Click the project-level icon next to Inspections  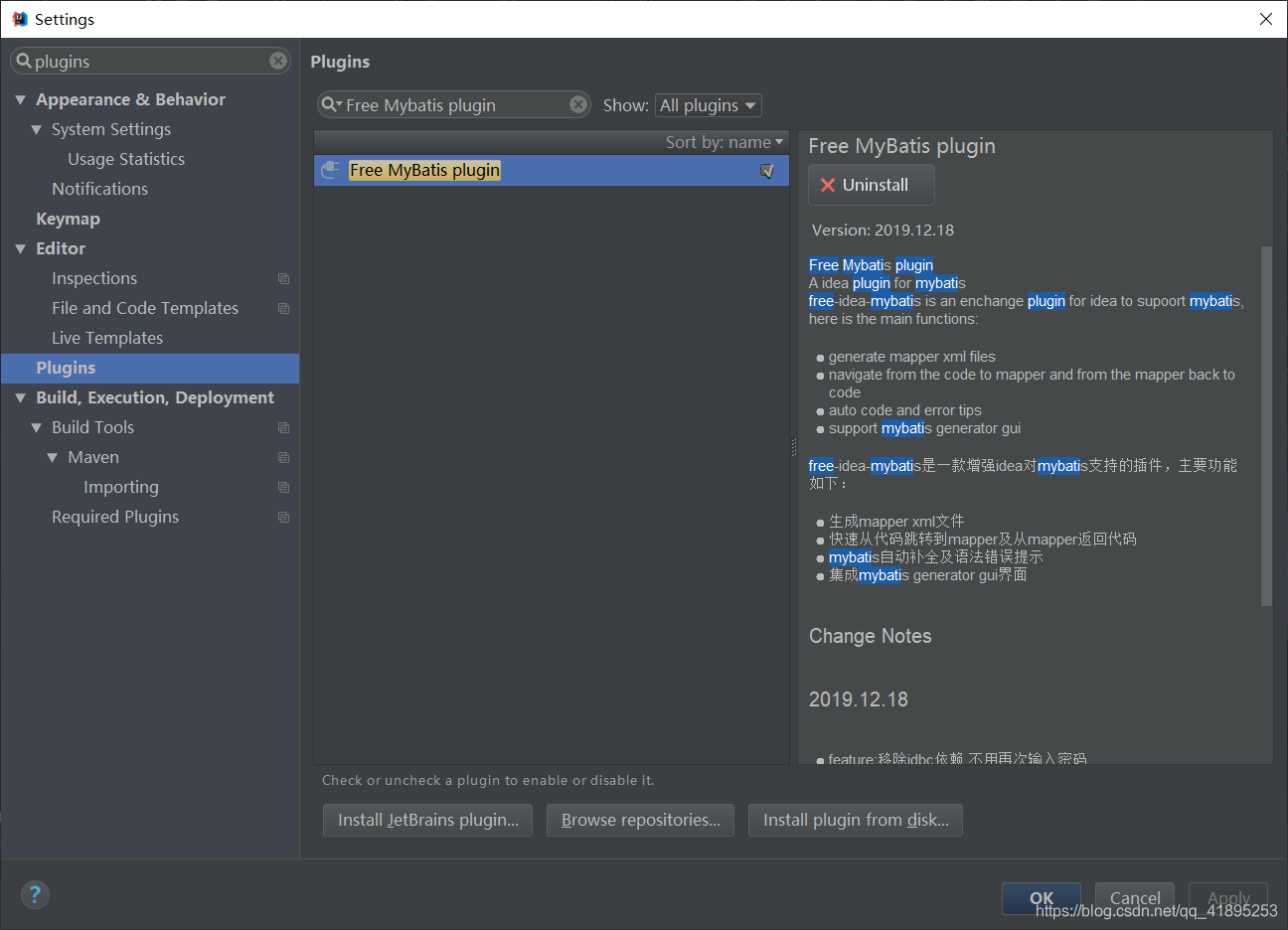[284, 278]
